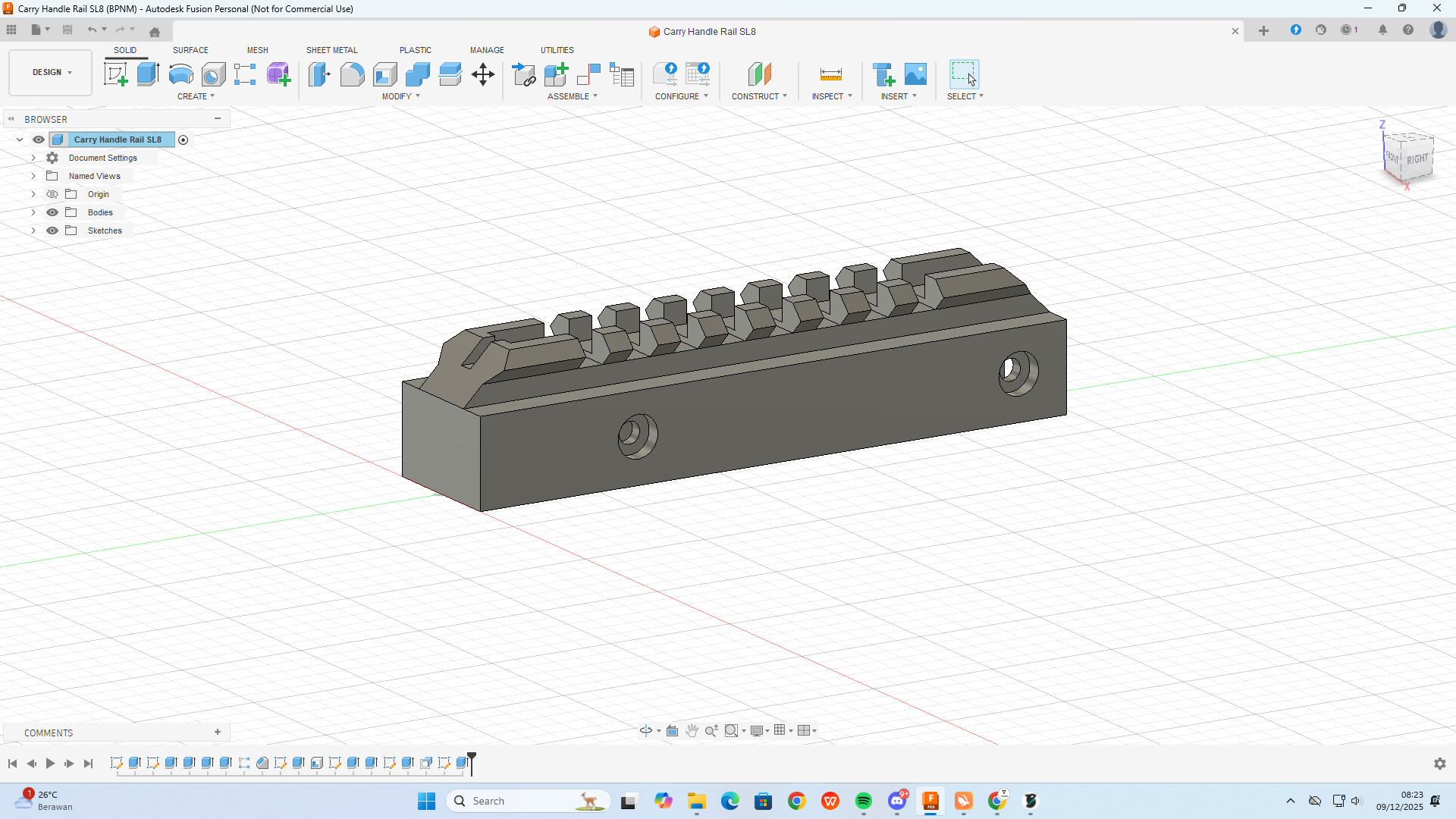
Task: Collapse the Carry Handle Rail SL8 root
Action: point(20,140)
